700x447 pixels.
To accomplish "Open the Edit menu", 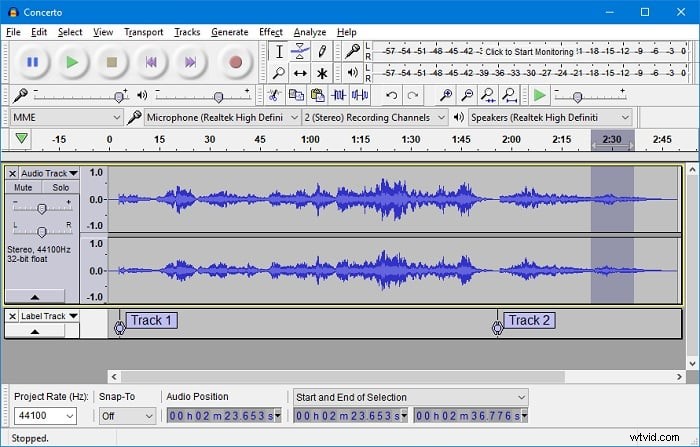I will [39, 32].
